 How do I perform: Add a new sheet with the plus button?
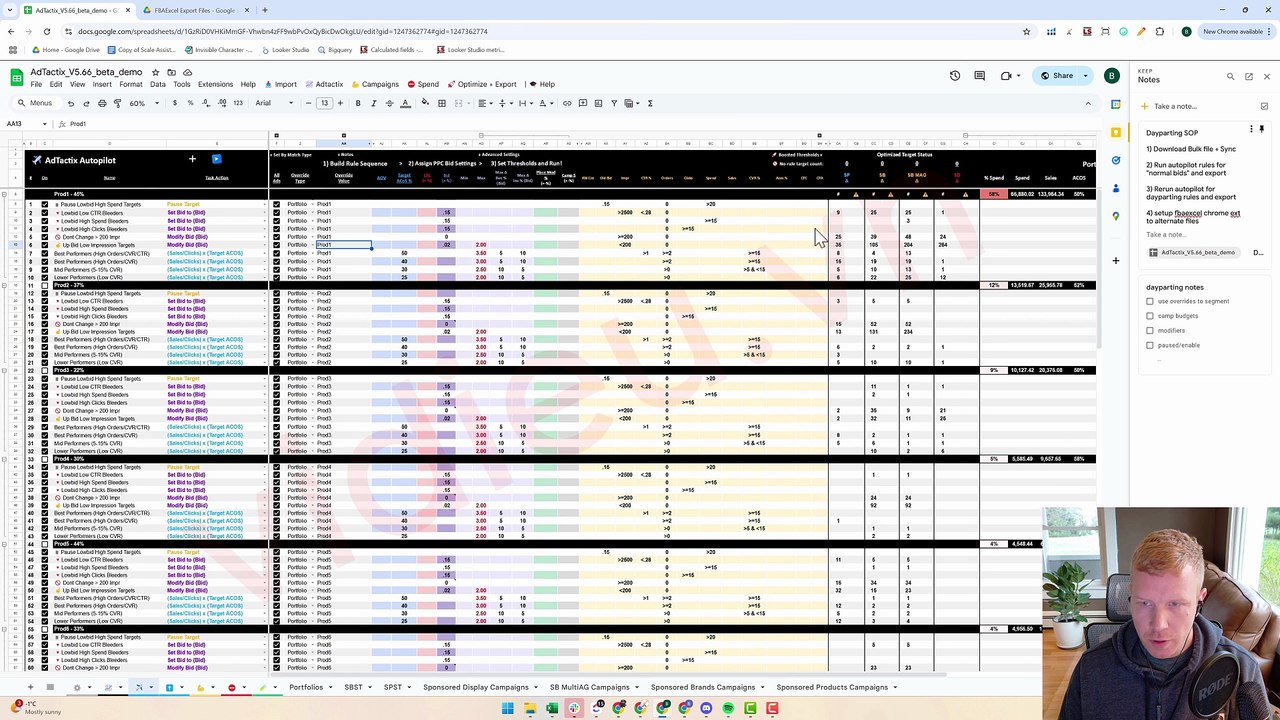pos(30,688)
